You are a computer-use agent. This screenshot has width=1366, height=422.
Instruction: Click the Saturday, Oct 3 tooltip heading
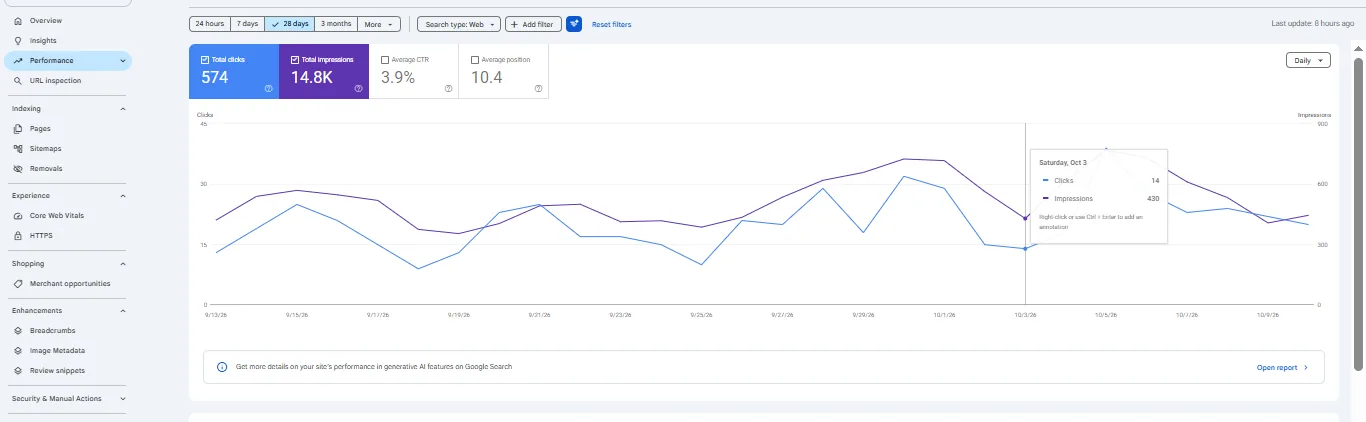coord(1063,162)
